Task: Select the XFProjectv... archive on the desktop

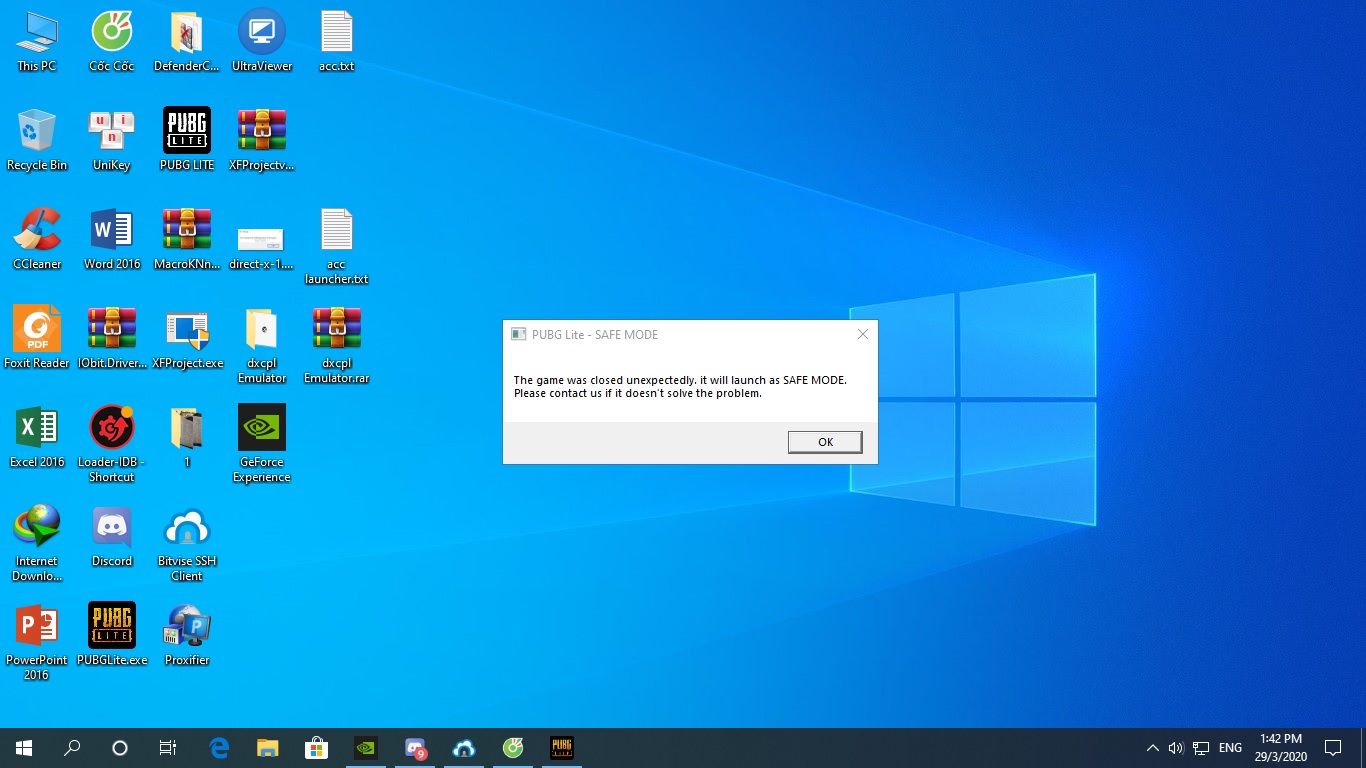Action: pos(262,141)
